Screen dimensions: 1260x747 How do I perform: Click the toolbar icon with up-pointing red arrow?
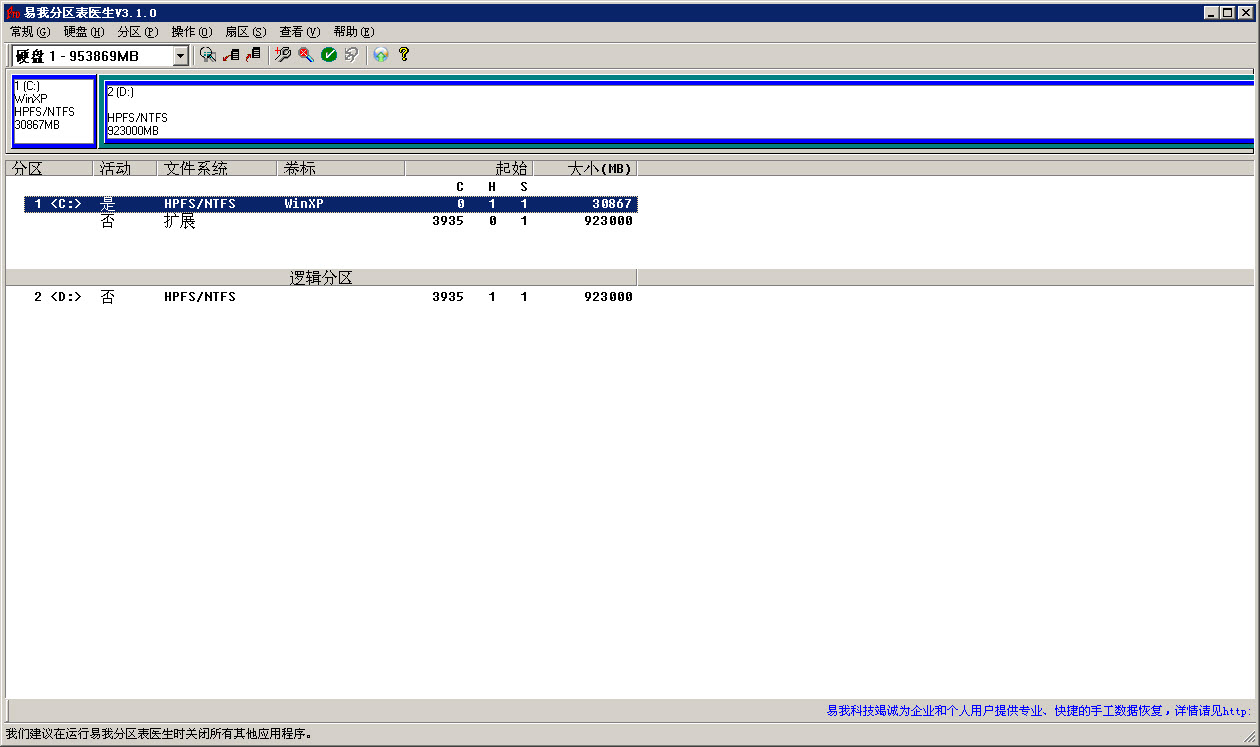click(x=253, y=55)
